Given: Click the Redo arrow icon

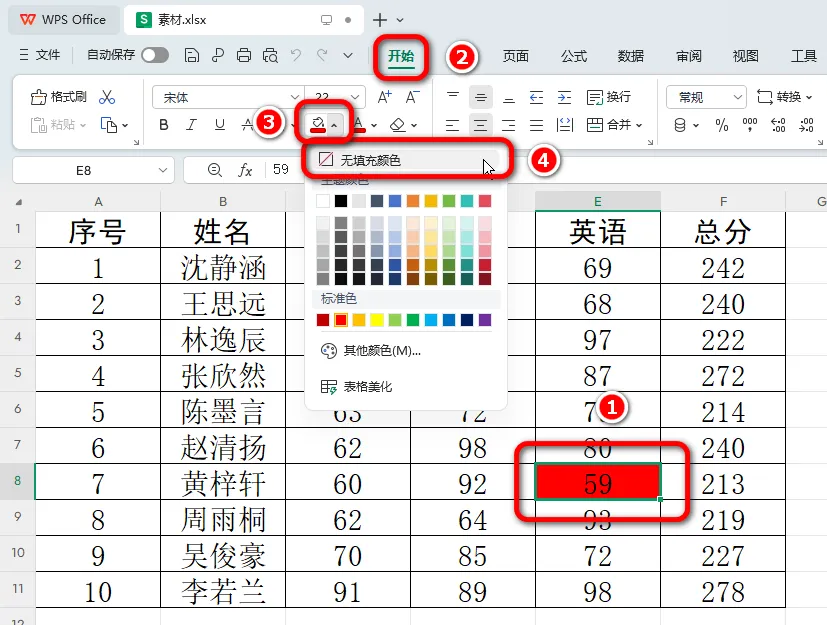Looking at the screenshot, I should (x=322, y=55).
